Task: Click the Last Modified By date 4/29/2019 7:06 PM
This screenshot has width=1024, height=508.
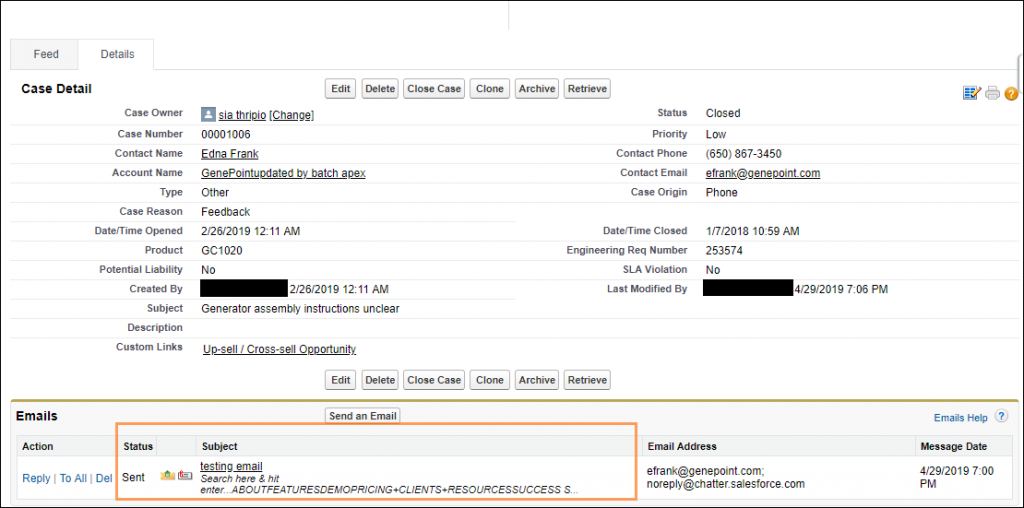Action: click(x=841, y=289)
